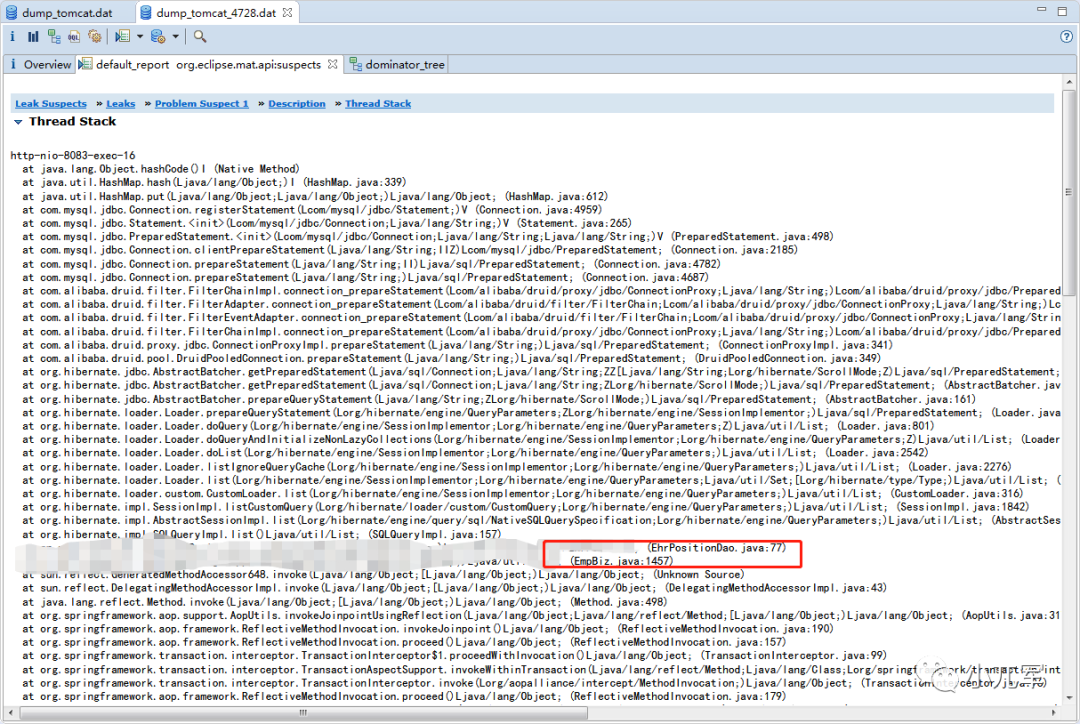
Task: Open the Histogram view
Action: tap(33, 36)
